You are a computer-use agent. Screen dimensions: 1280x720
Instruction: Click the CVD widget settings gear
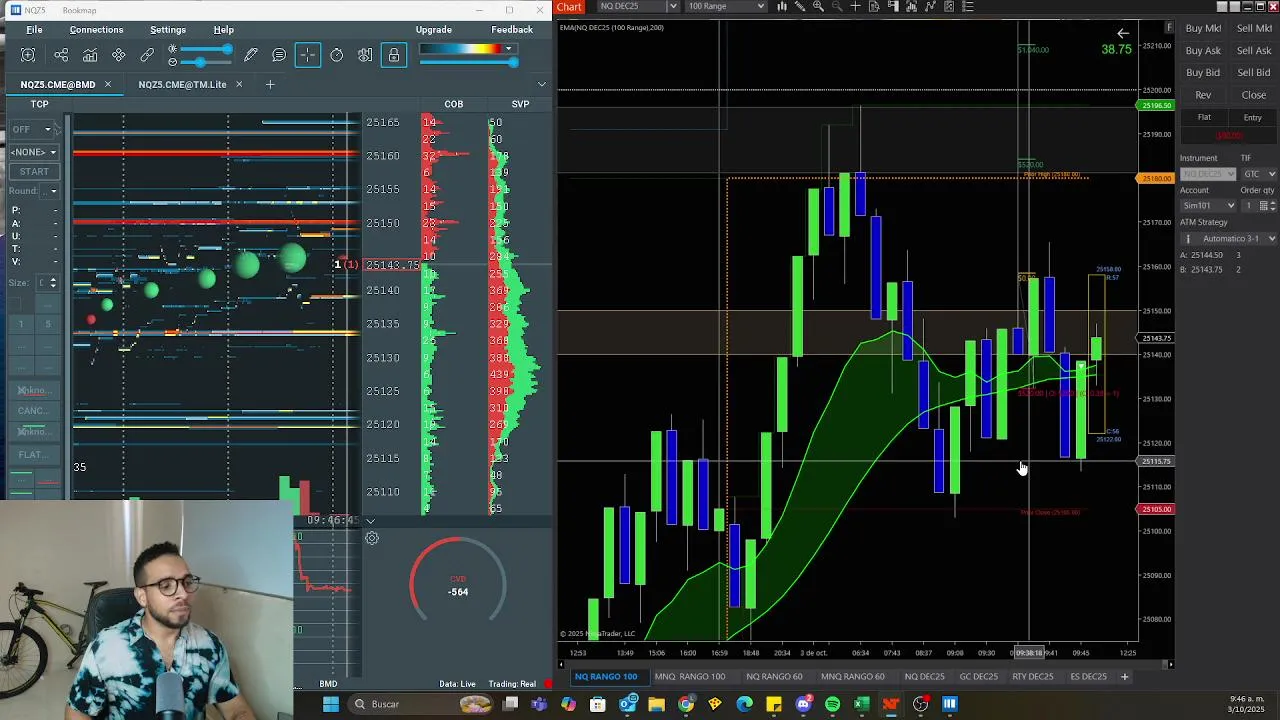pyautogui.click(x=372, y=538)
